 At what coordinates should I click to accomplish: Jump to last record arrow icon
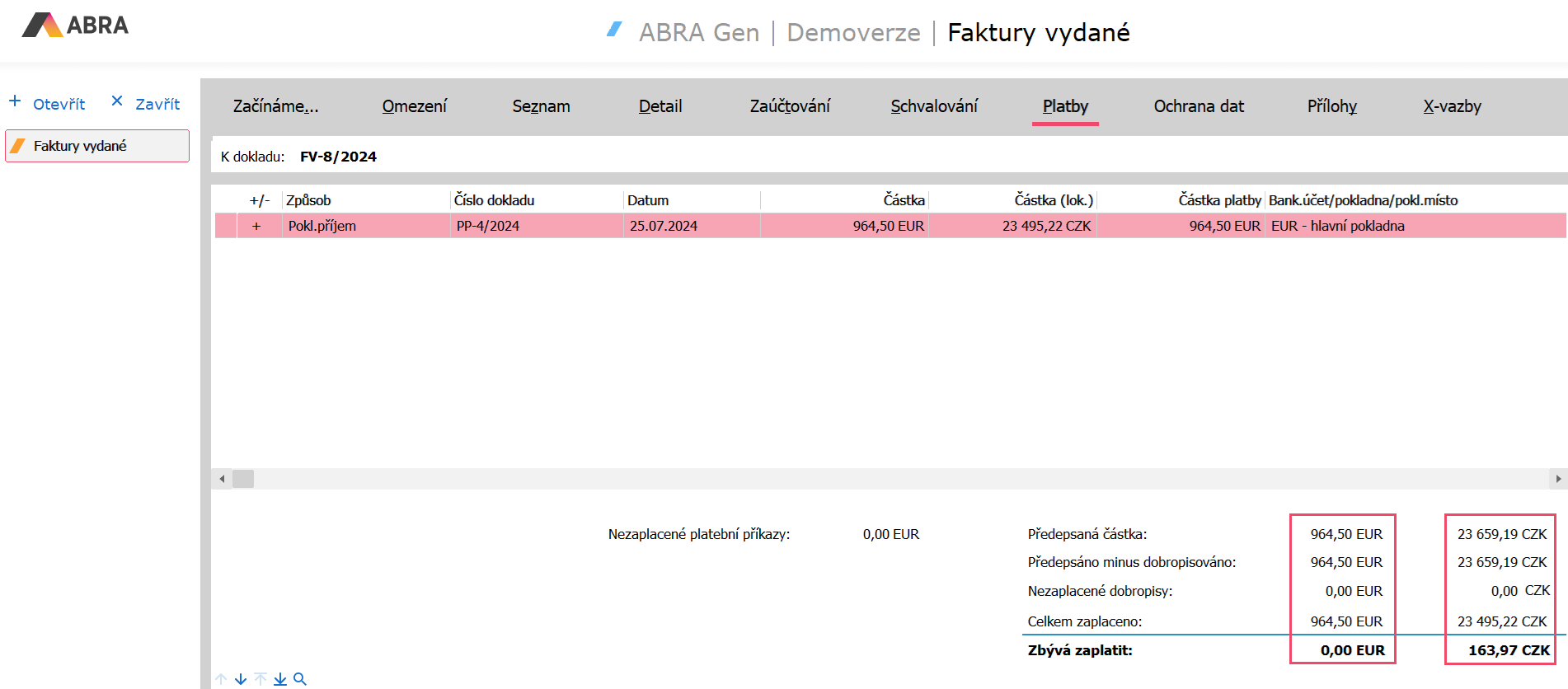[x=280, y=679]
